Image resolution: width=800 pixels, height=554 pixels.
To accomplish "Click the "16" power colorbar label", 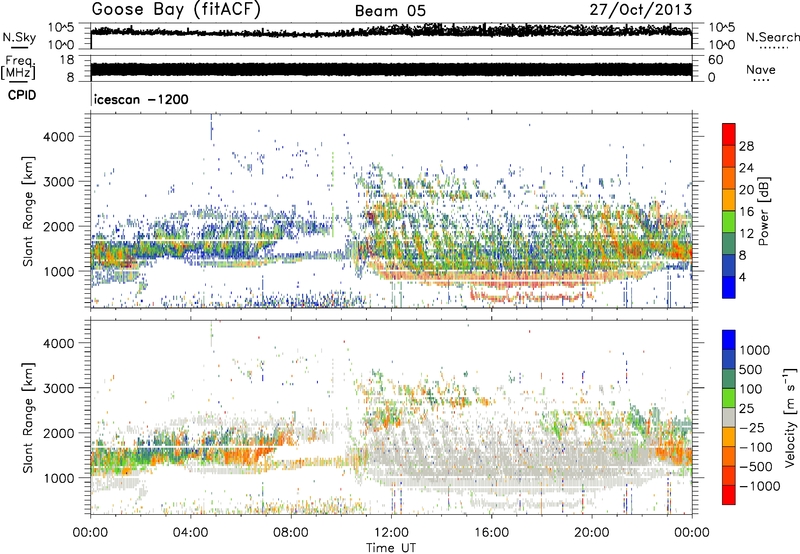I will [x=746, y=212].
